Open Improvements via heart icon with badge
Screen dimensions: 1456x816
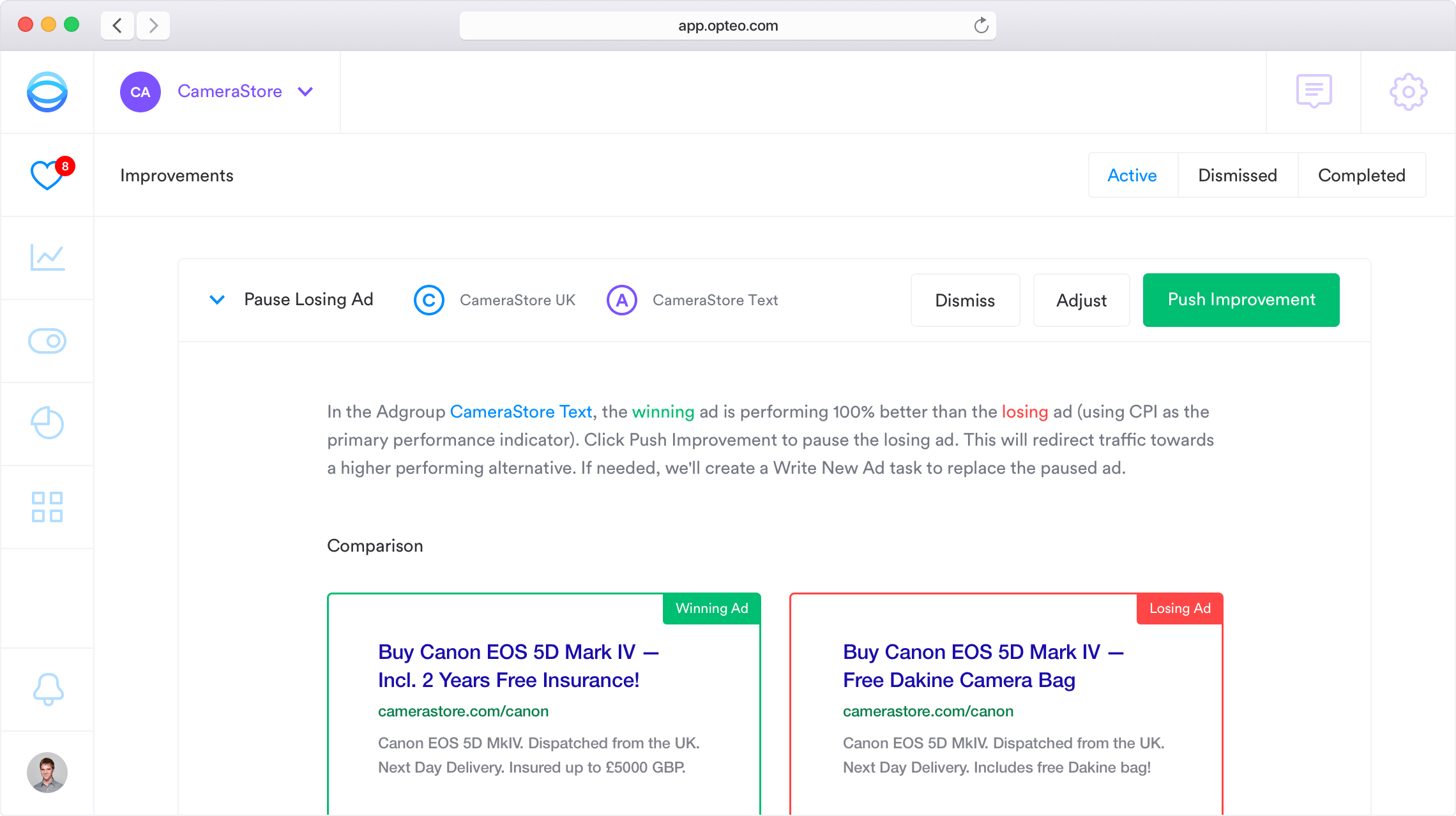[x=47, y=175]
